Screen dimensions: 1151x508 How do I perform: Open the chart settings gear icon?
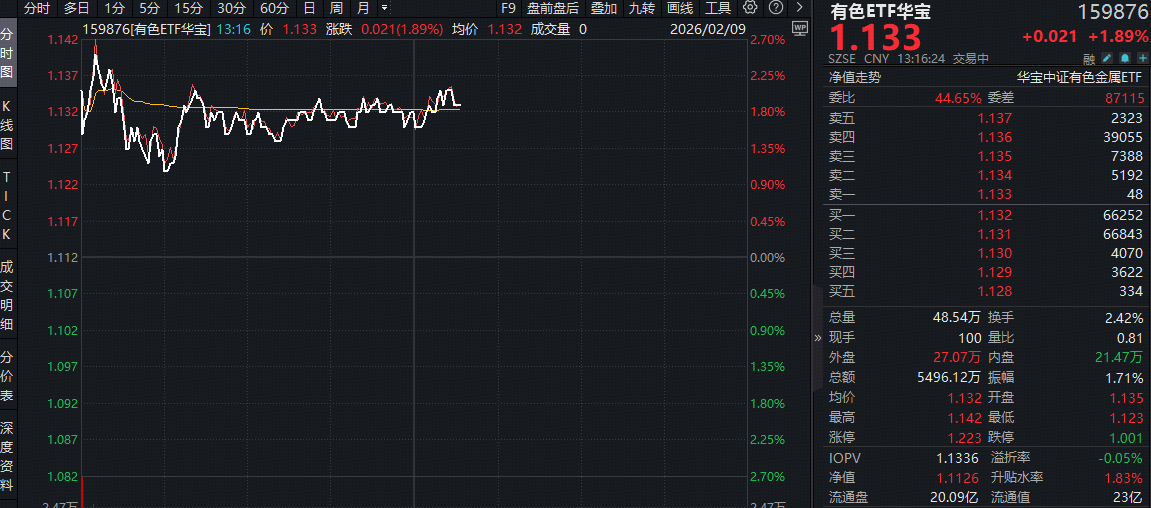click(x=750, y=8)
